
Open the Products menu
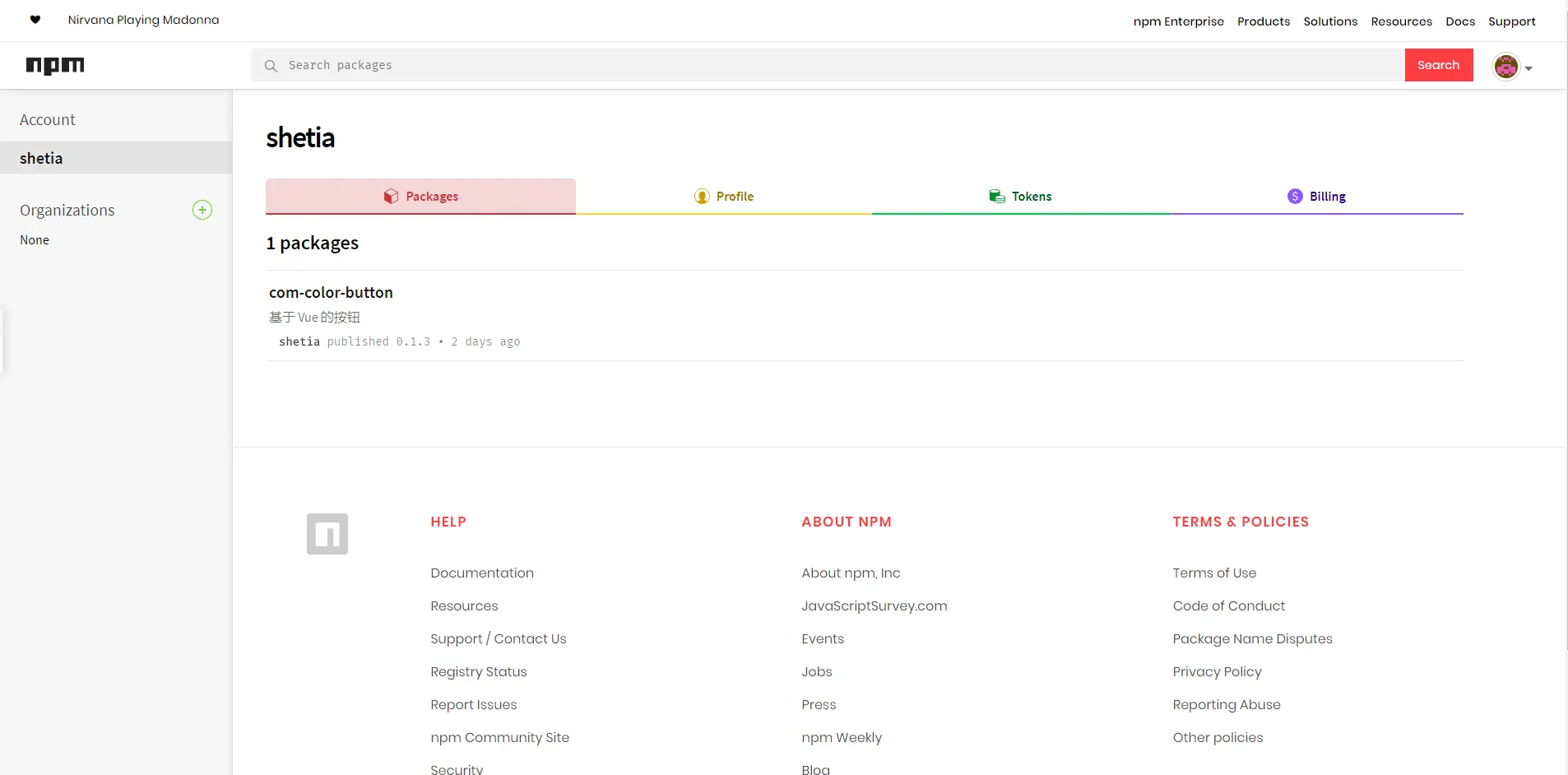point(1264,21)
